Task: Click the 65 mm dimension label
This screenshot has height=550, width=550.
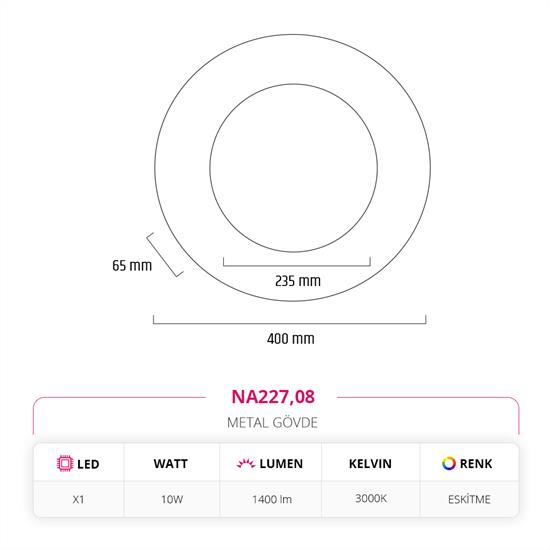Action: tap(132, 266)
